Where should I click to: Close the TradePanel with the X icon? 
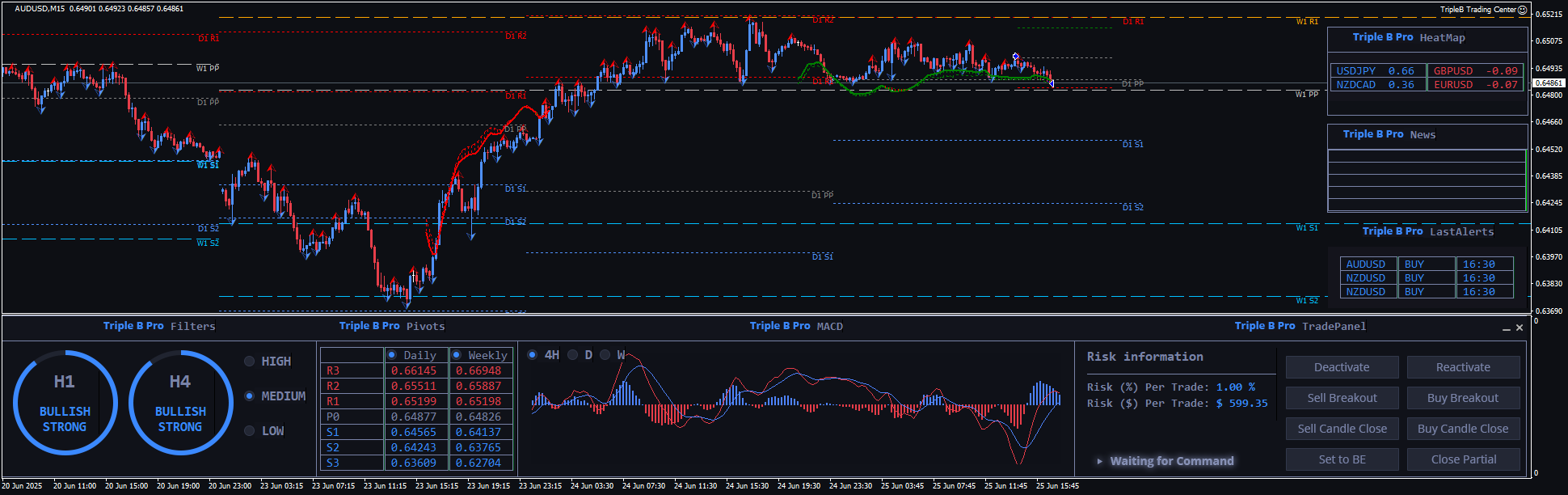click(1520, 328)
